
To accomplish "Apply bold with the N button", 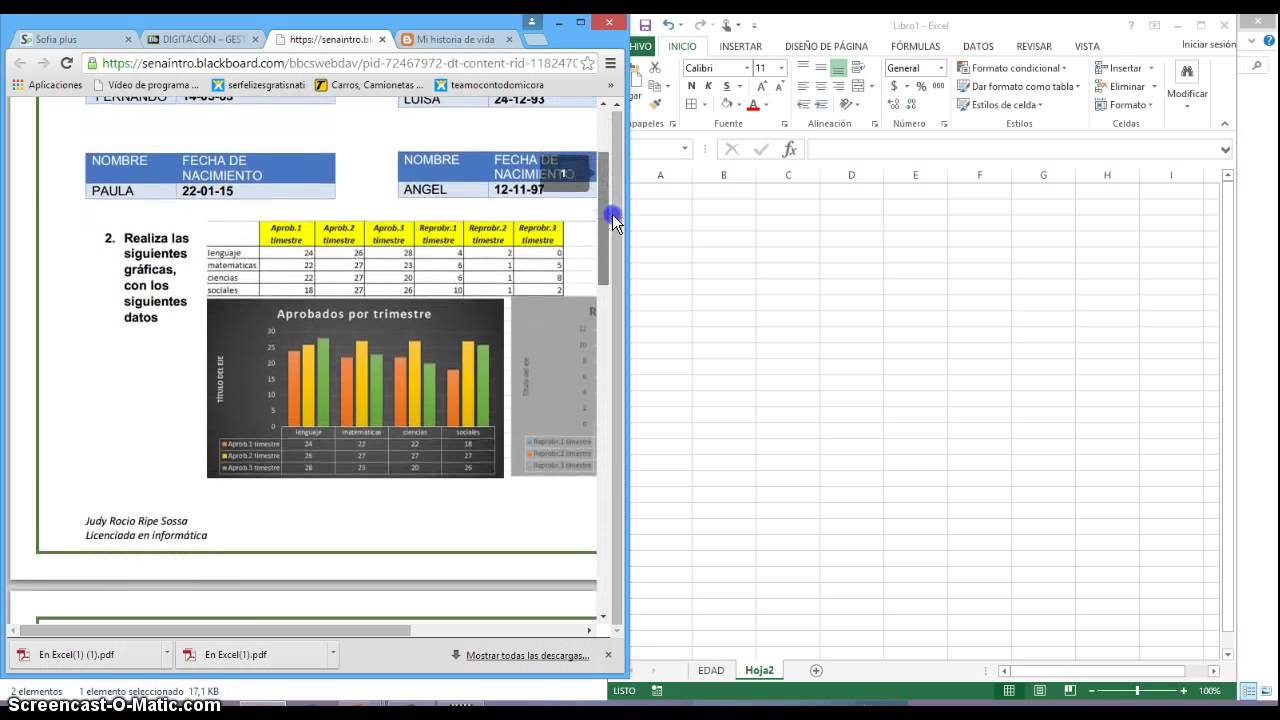I will click(691, 86).
